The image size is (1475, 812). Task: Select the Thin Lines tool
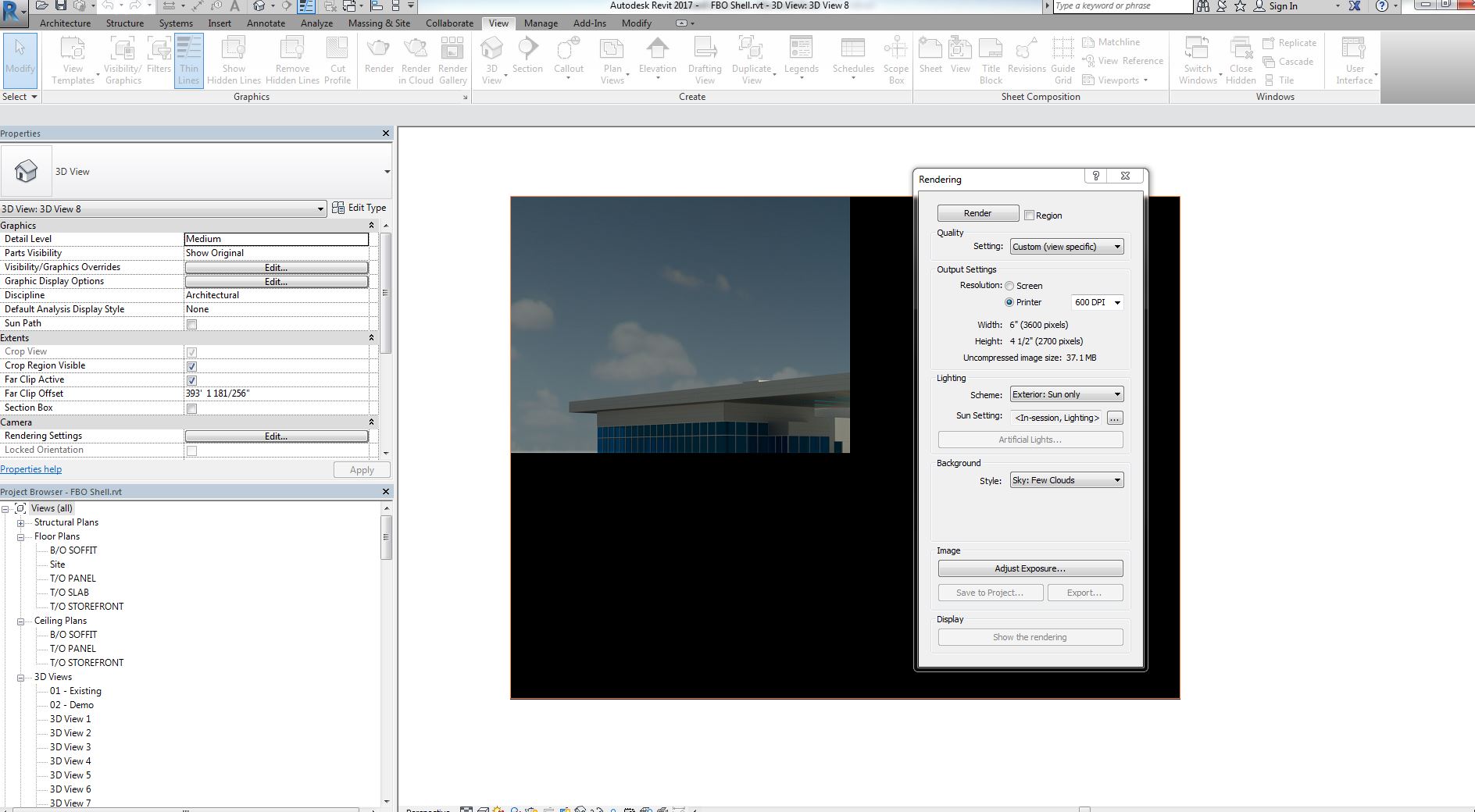pos(188,60)
